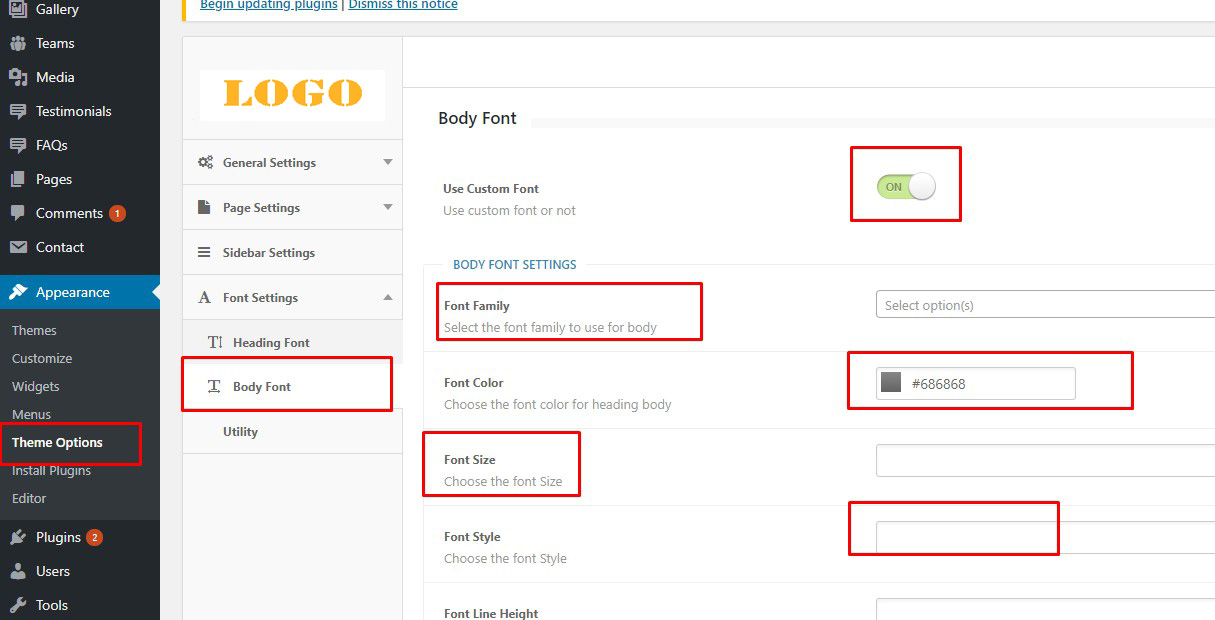Click the Testimonials icon in sidebar
Screen dimensions: 1215x620
(18, 111)
